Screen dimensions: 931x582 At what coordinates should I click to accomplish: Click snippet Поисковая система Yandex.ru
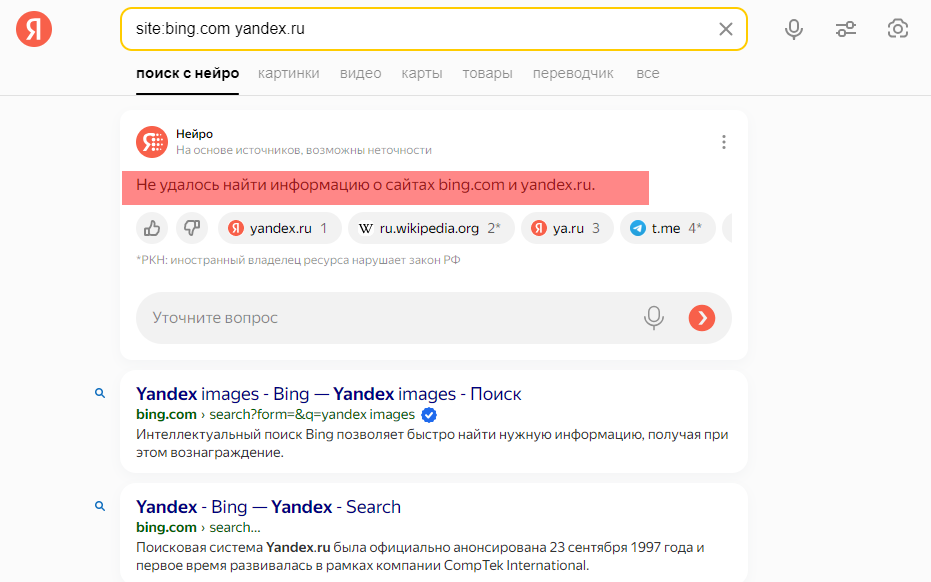(x=420, y=556)
